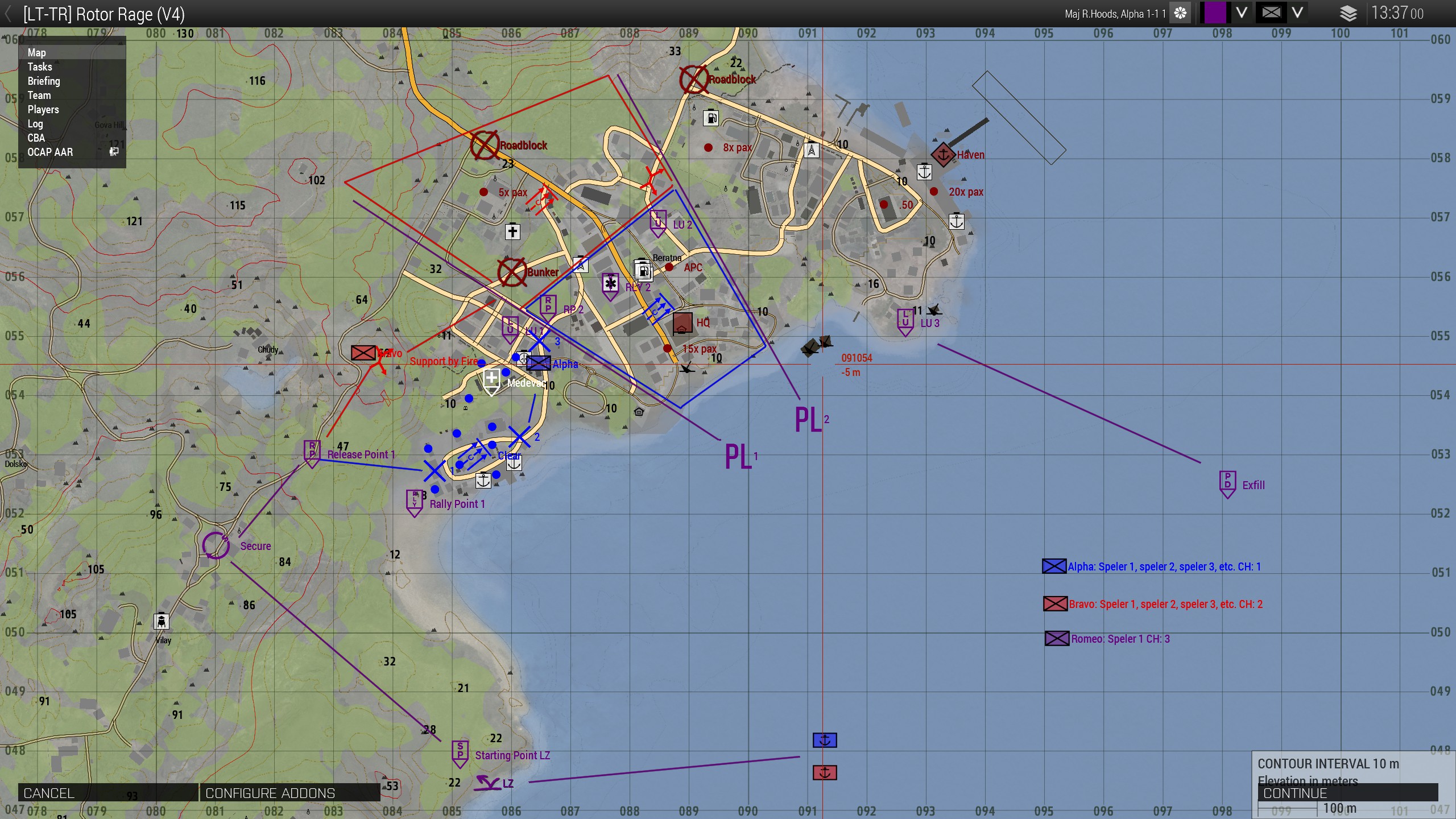Expand the marker shape dropdown arrow

tap(1297, 13)
